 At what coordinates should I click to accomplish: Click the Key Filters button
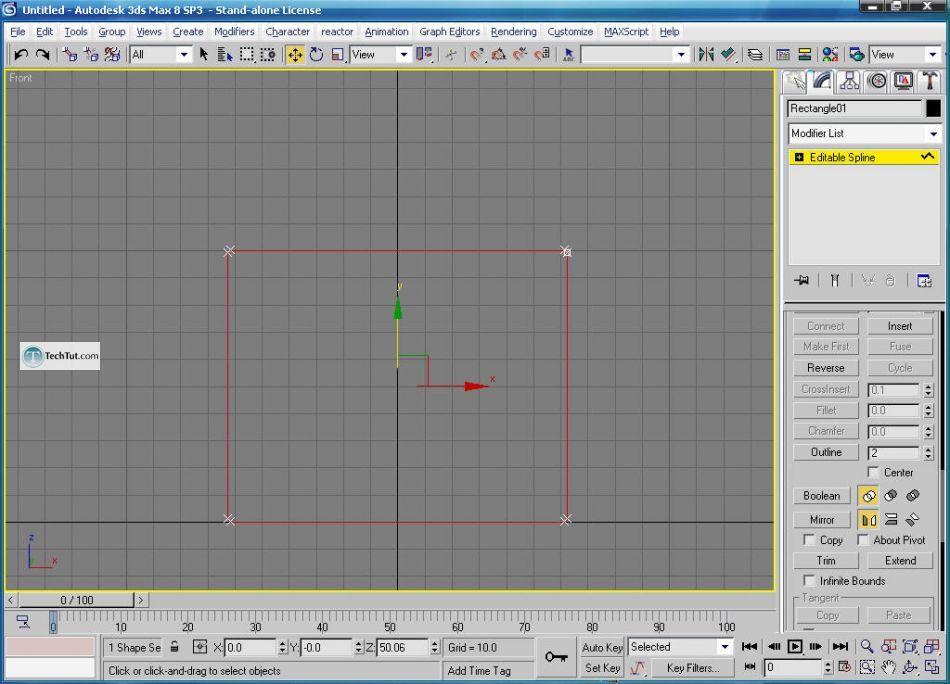(693, 668)
